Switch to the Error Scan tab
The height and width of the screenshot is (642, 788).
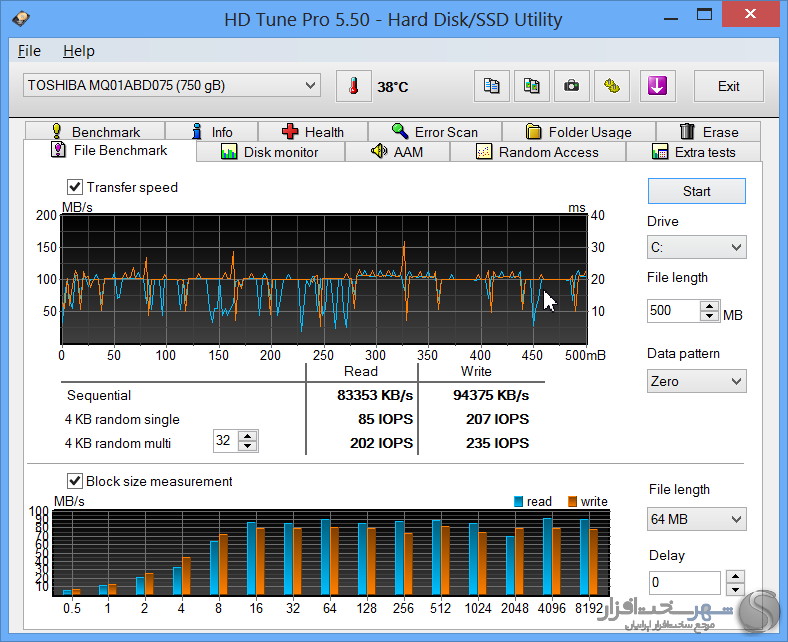[x=434, y=132]
